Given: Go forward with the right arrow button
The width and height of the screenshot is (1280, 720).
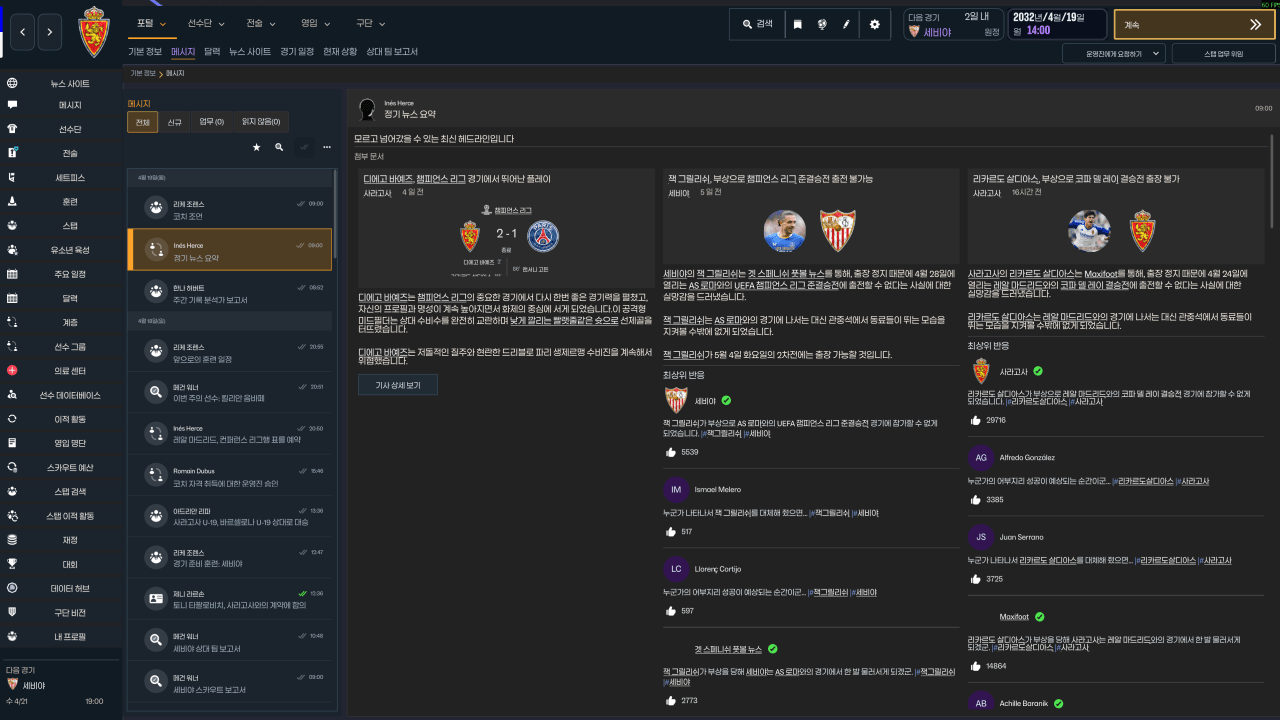Looking at the screenshot, I should tap(50, 33).
